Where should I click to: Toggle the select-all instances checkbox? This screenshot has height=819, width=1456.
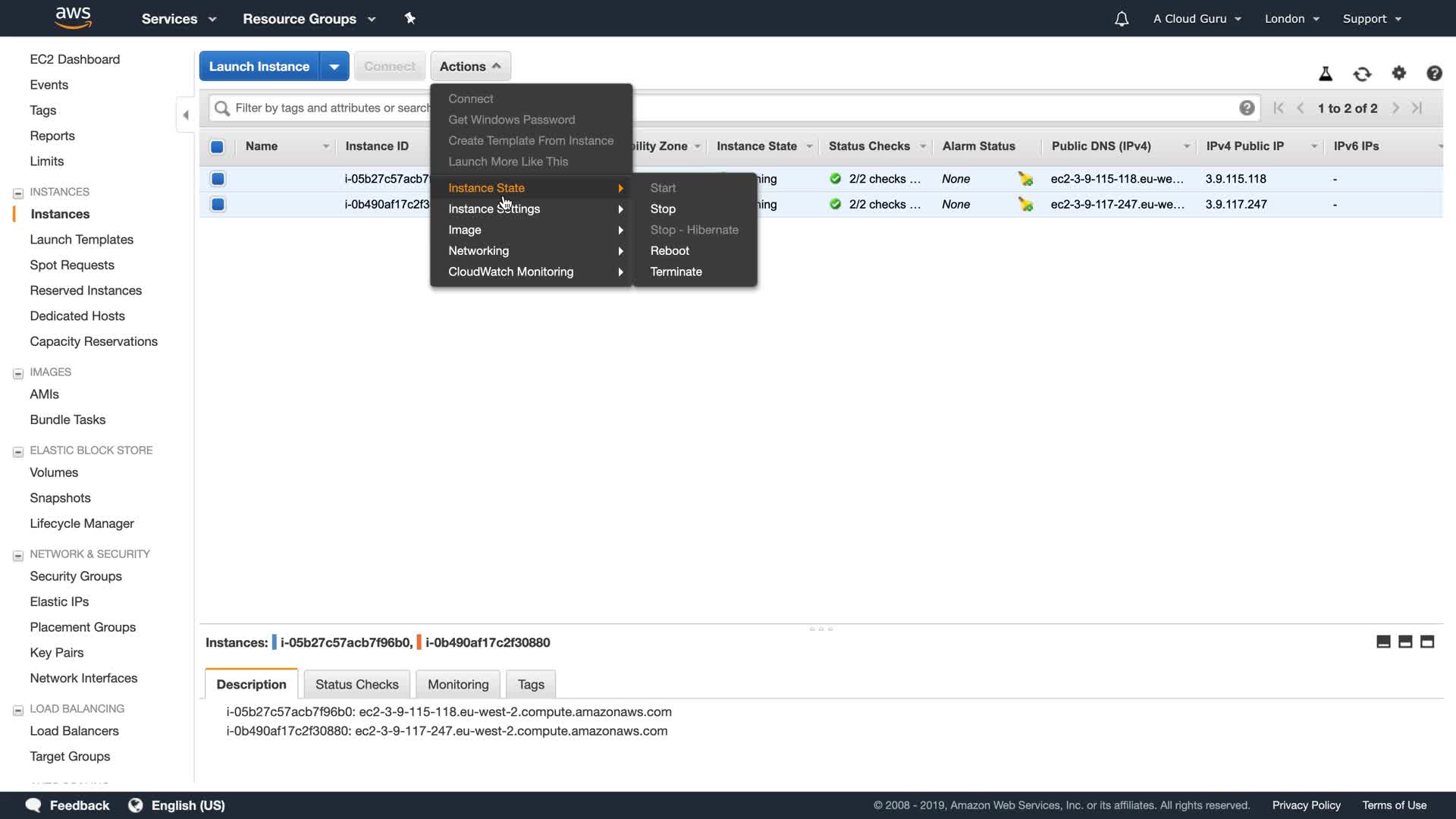[x=217, y=146]
